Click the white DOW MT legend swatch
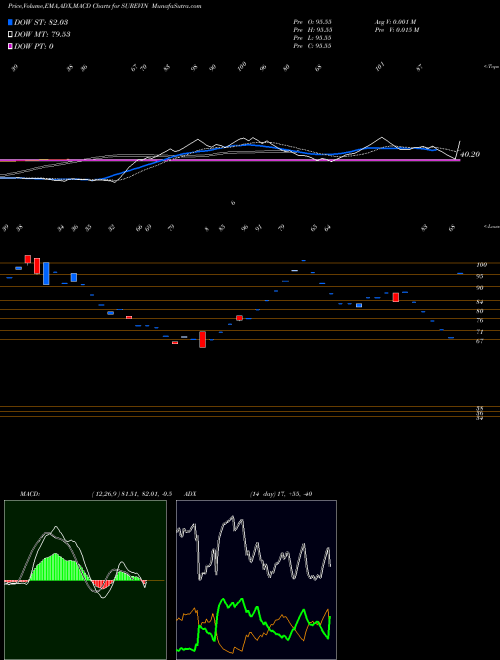This screenshot has width=500, height=660. [x=10, y=35]
